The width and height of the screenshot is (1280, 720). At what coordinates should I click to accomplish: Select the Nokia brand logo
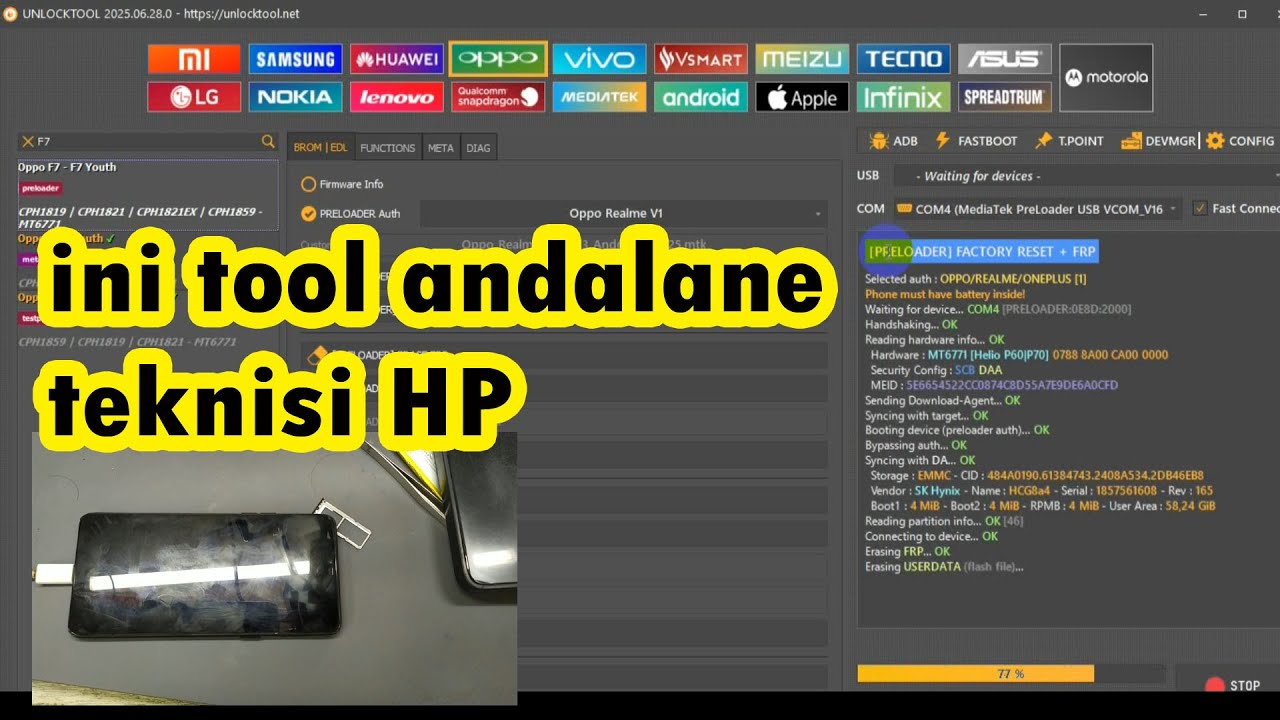click(295, 97)
